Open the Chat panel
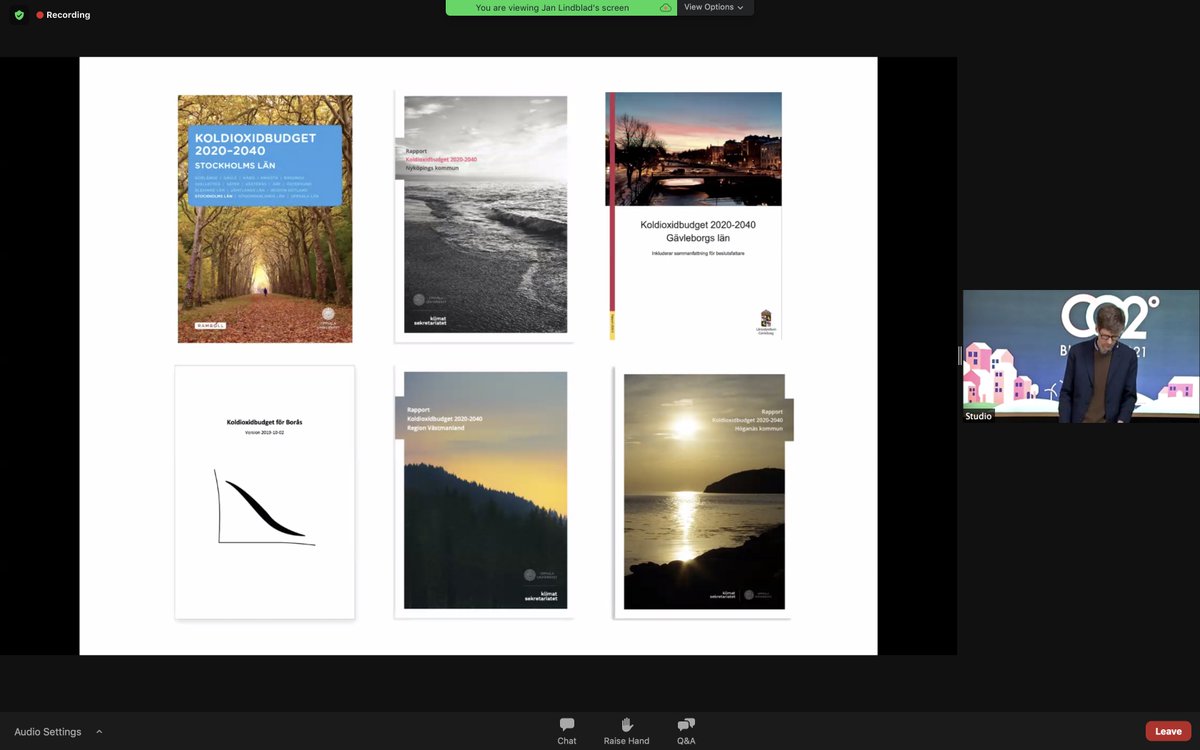The width and height of the screenshot is (1200, 750). pos(567,731)
